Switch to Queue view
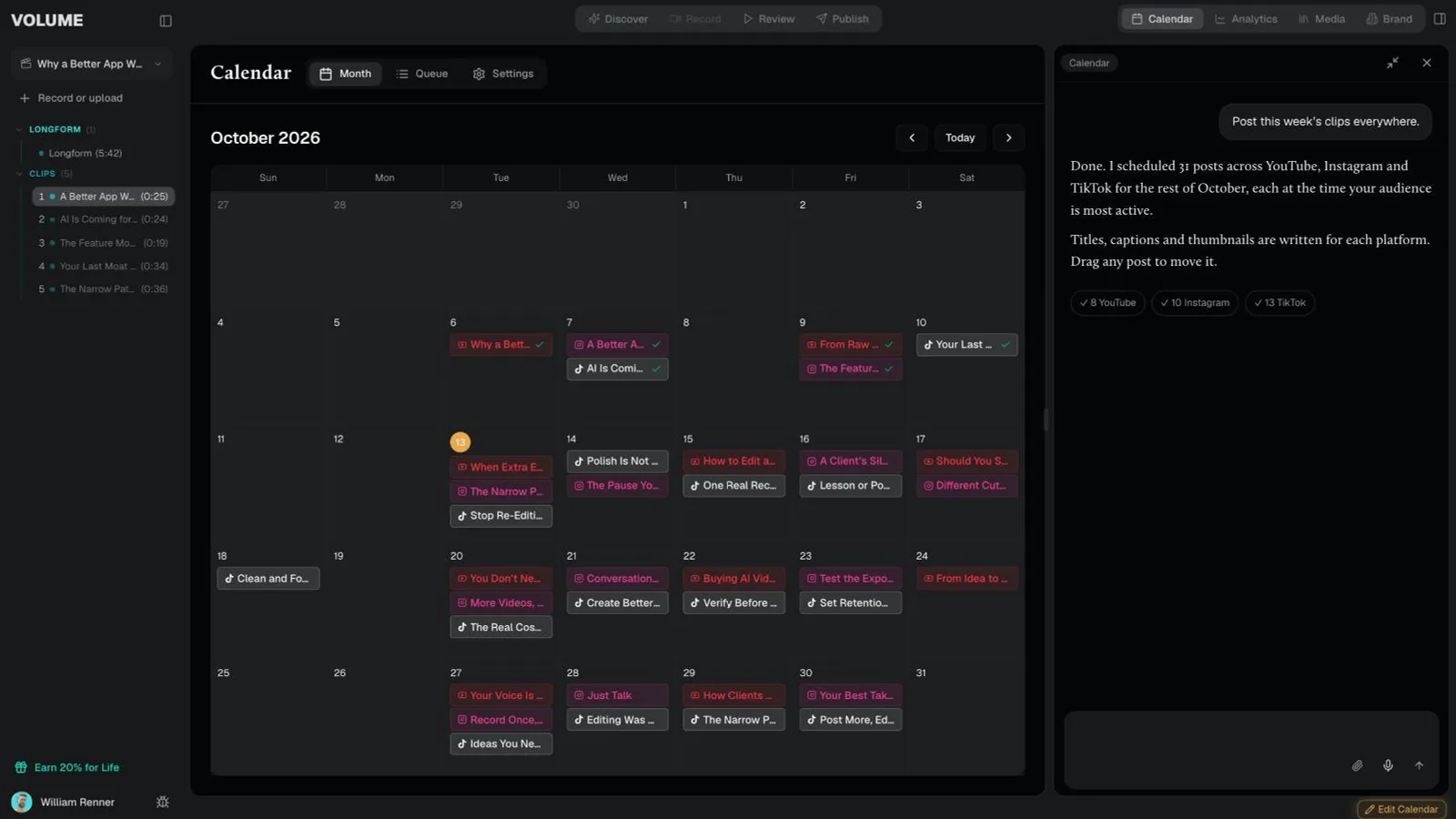Image resolution: width=1456 pixels, height=819 pixels. coord(422,74)
